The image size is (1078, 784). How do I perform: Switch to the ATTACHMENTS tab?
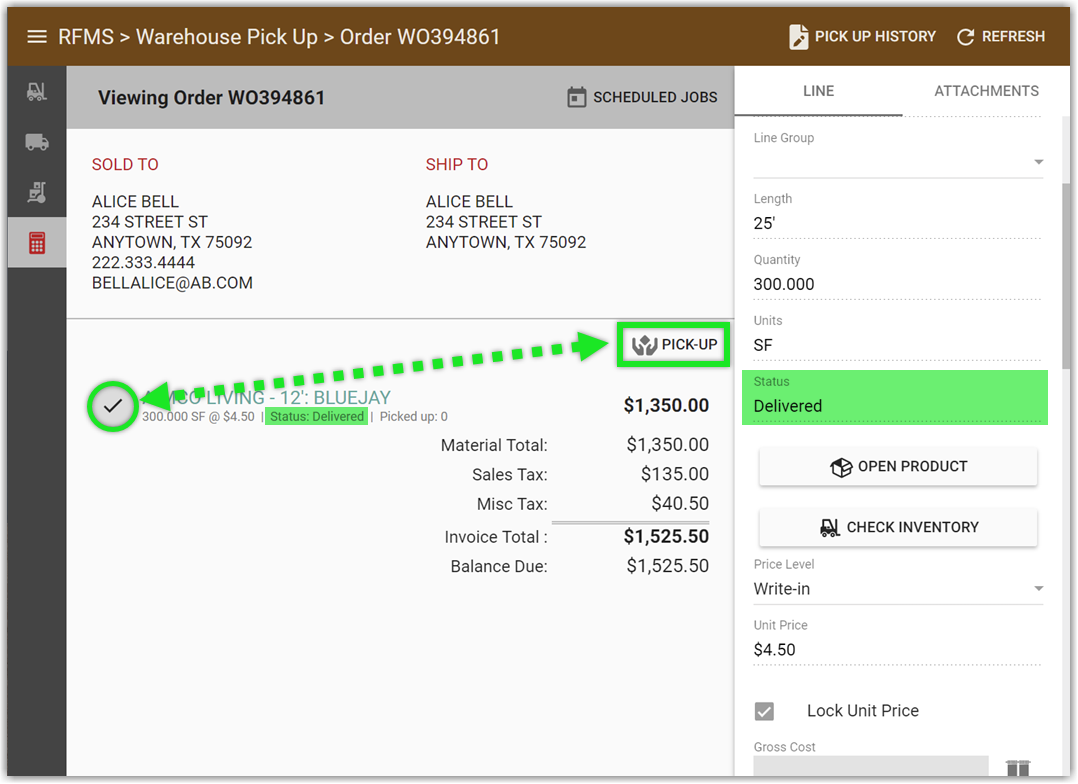pos(986,91)
